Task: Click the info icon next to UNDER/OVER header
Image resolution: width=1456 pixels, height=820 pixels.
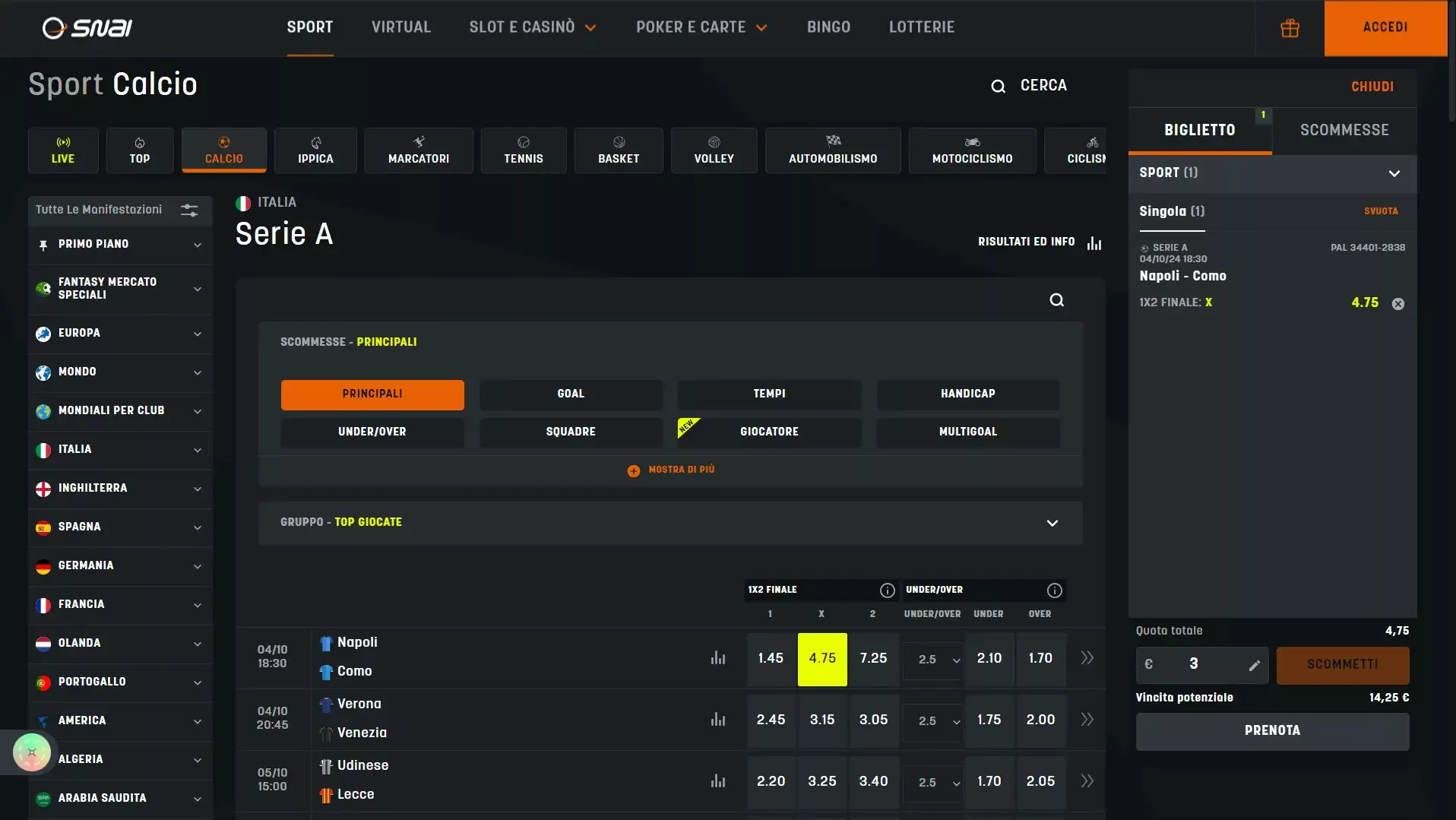Action: [x=1055, y=590]
